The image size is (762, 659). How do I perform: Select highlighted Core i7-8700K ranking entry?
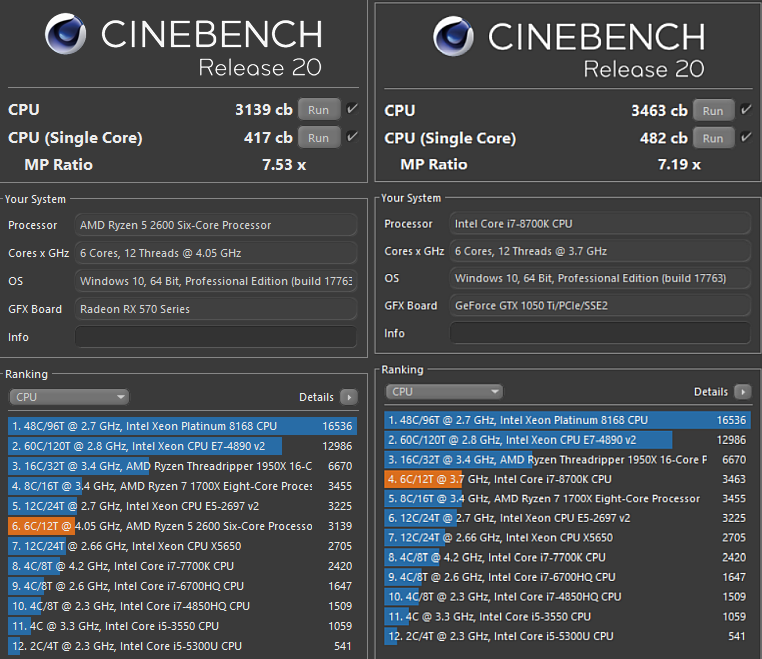click(568, 479)
